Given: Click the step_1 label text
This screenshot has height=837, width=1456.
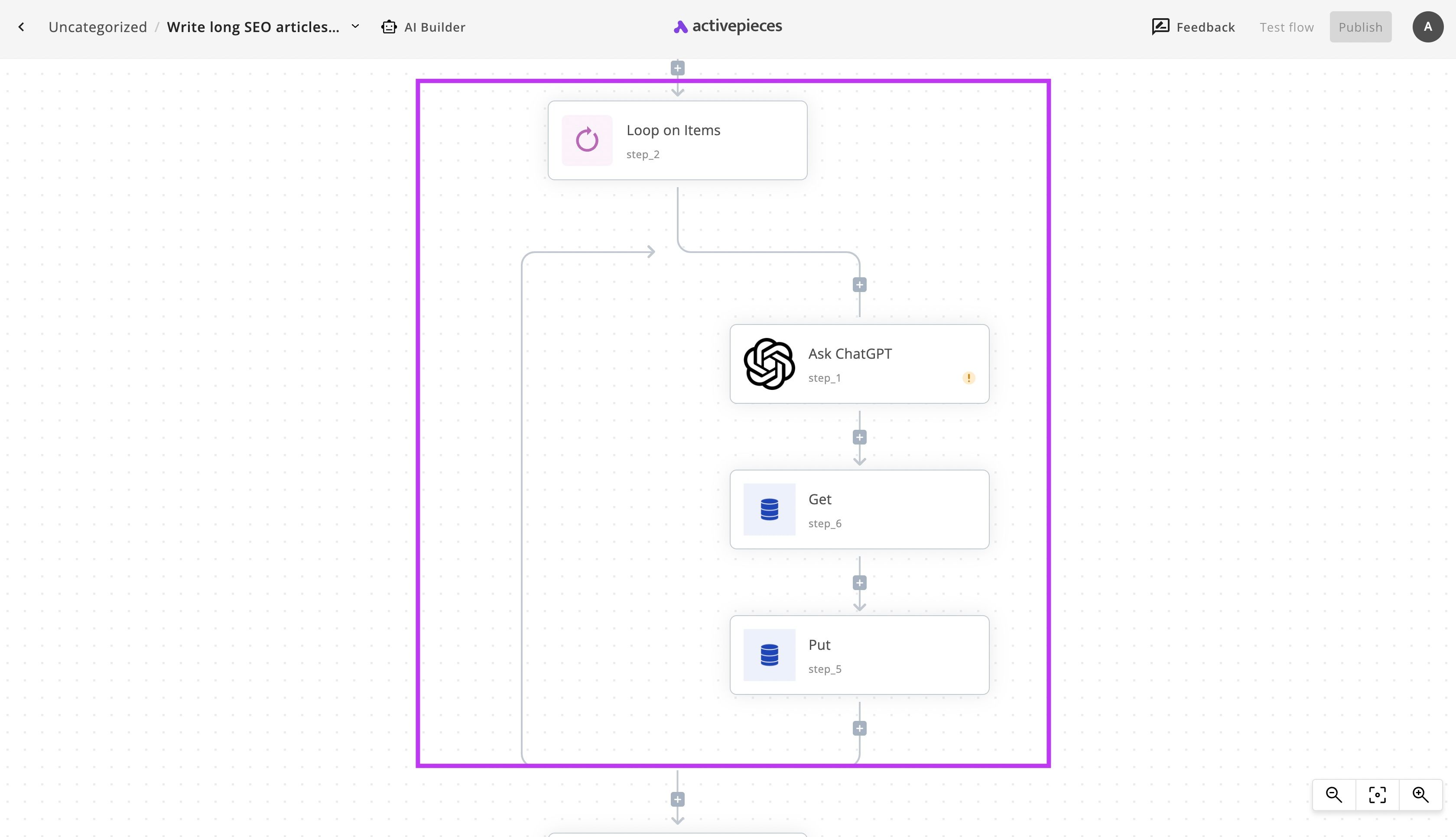Looking at the screenshot, I should (x=824, y=378).
